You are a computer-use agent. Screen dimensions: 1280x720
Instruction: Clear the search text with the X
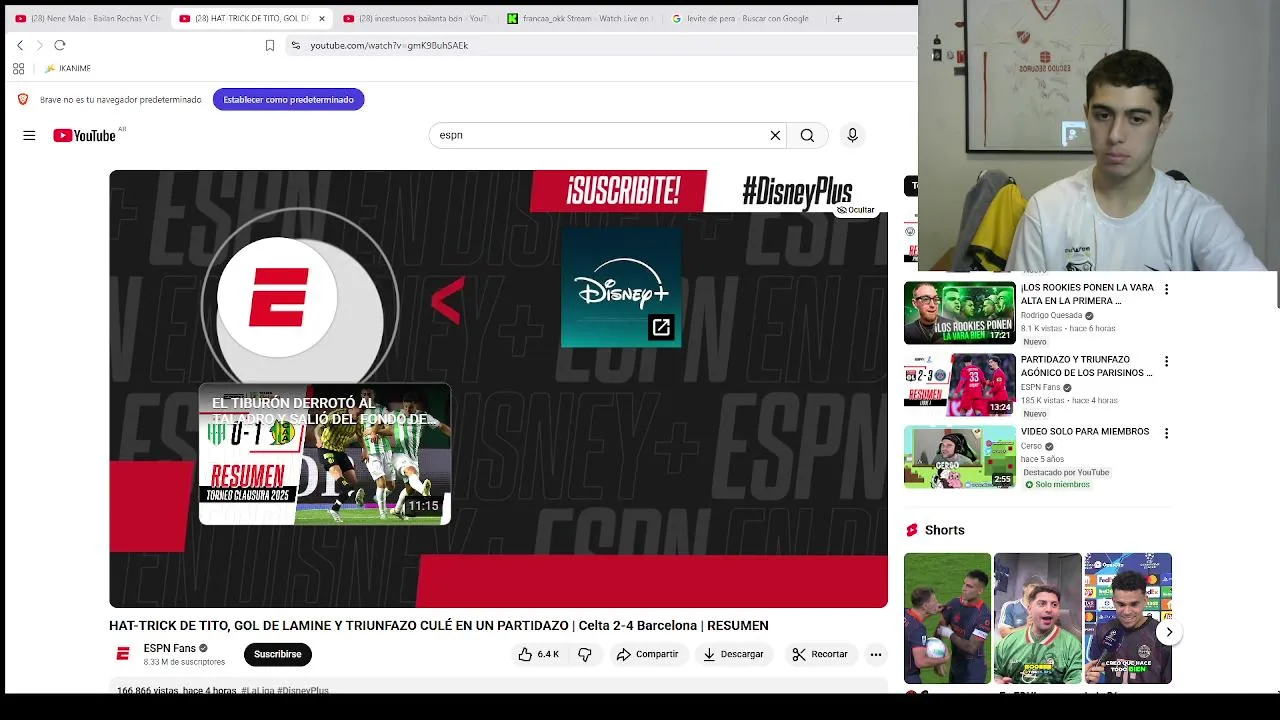click(775, 135)
